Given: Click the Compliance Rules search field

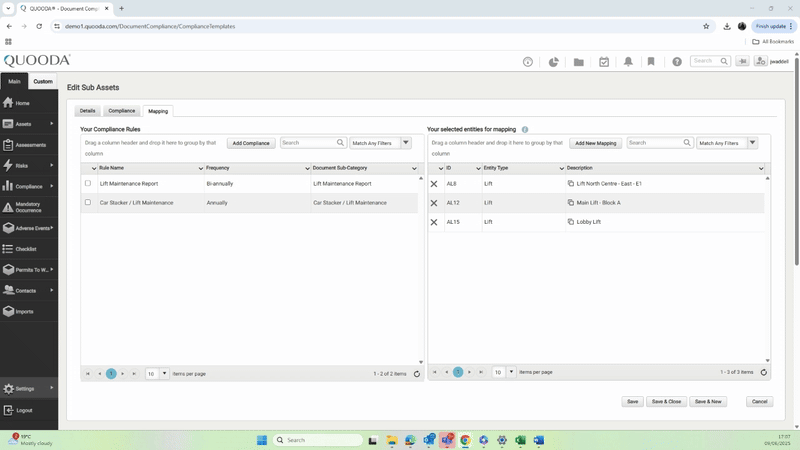Looking at the screenshot, I should coord(313,143).
